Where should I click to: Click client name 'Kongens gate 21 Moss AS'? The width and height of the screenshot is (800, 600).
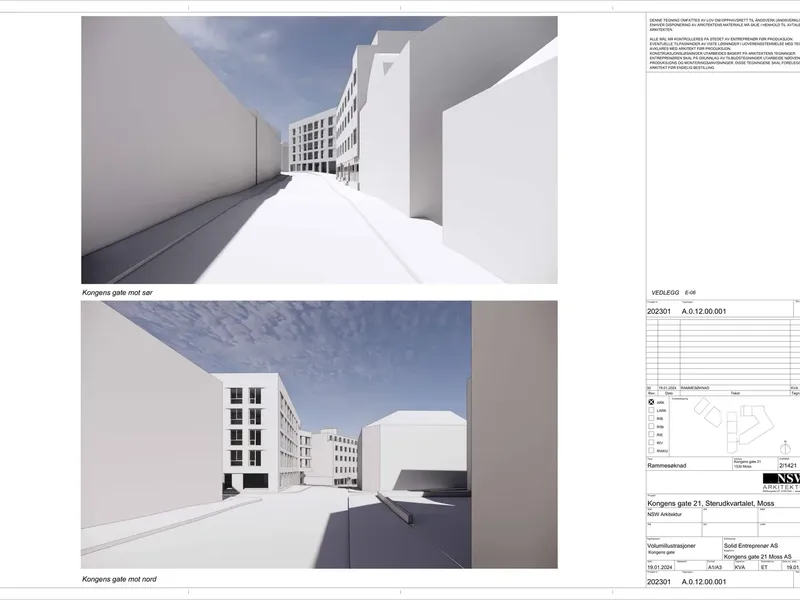coord(758,557)
